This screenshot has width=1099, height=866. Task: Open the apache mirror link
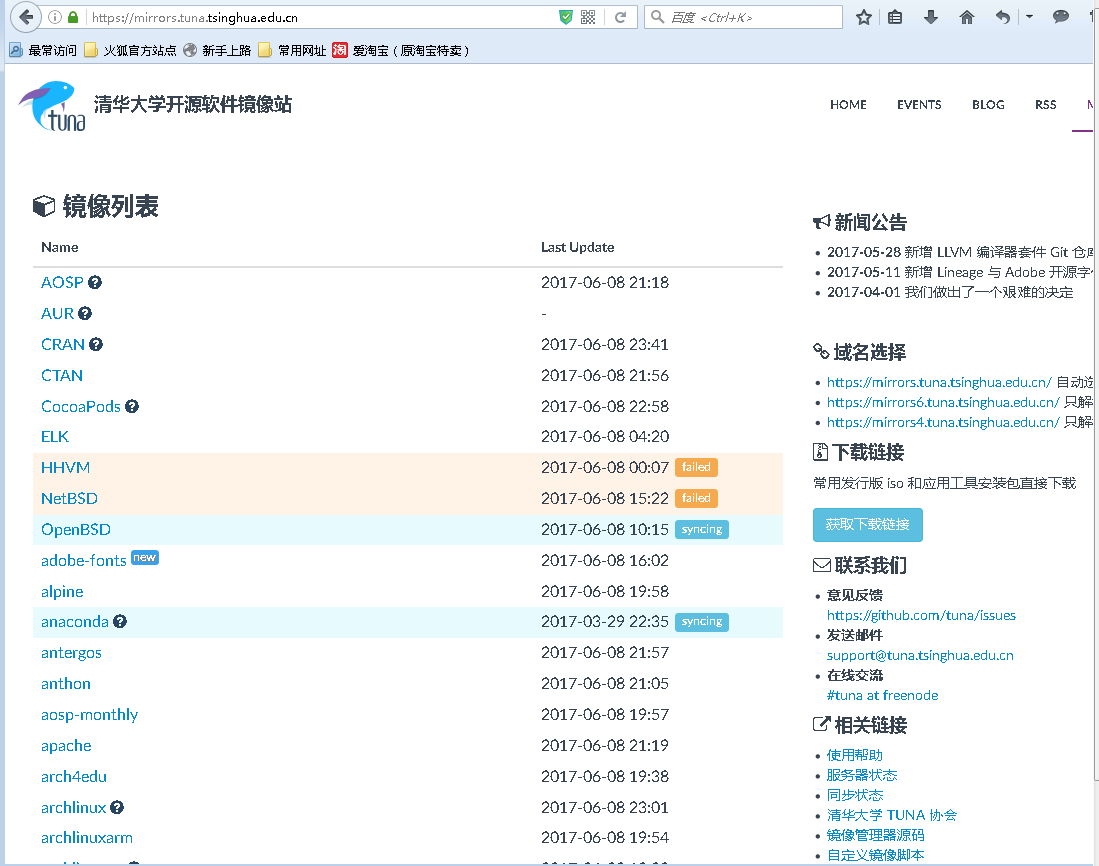66,745
